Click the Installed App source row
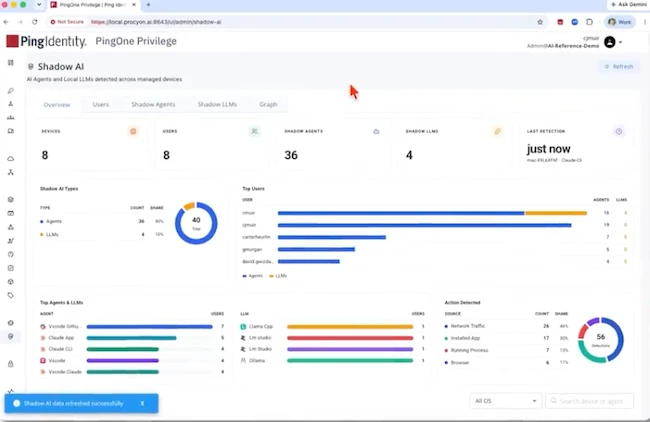650x422 pixels. click(x=506, y=338)
